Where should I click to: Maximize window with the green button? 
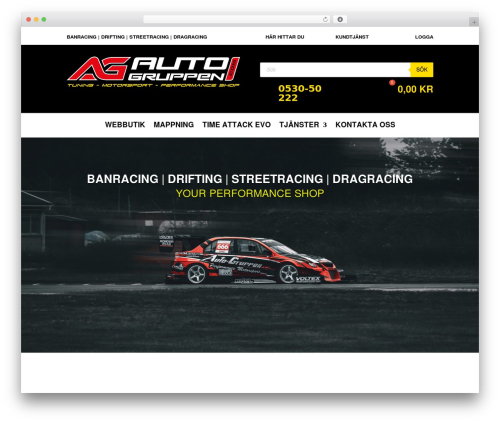[44, 19]
